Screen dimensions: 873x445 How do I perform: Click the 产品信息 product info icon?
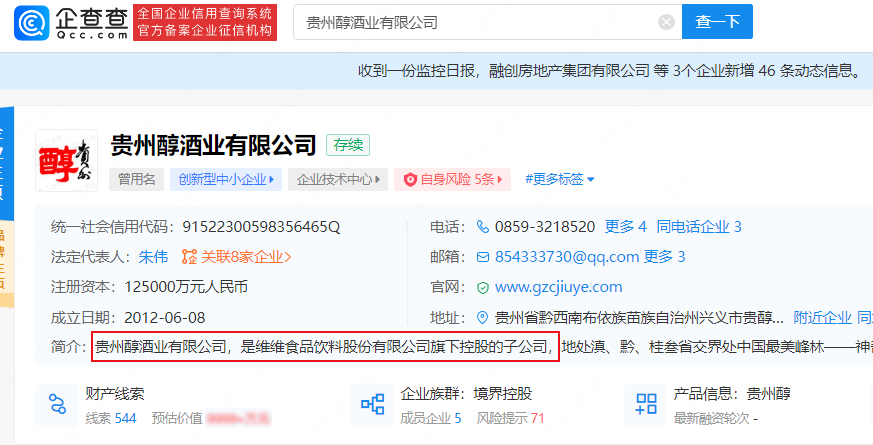645,404
